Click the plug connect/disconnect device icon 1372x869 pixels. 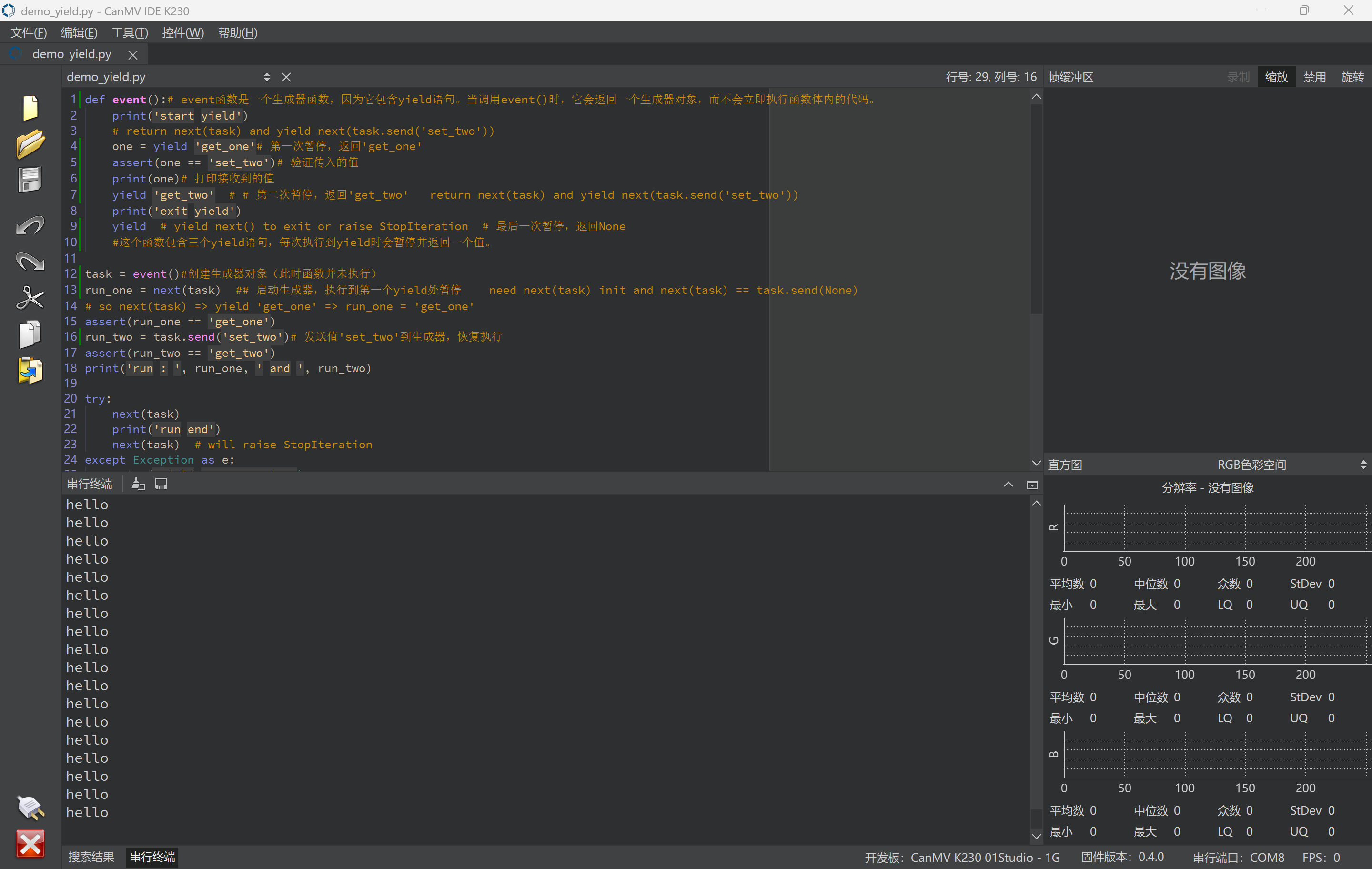click(30, 808)
